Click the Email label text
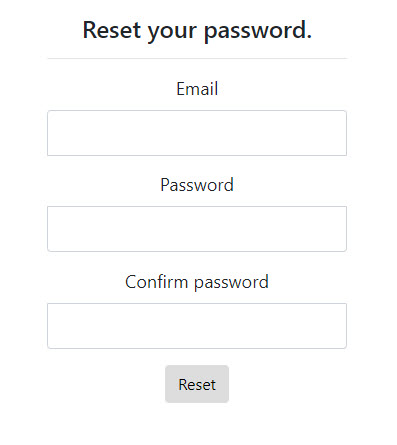 (197, 89)
